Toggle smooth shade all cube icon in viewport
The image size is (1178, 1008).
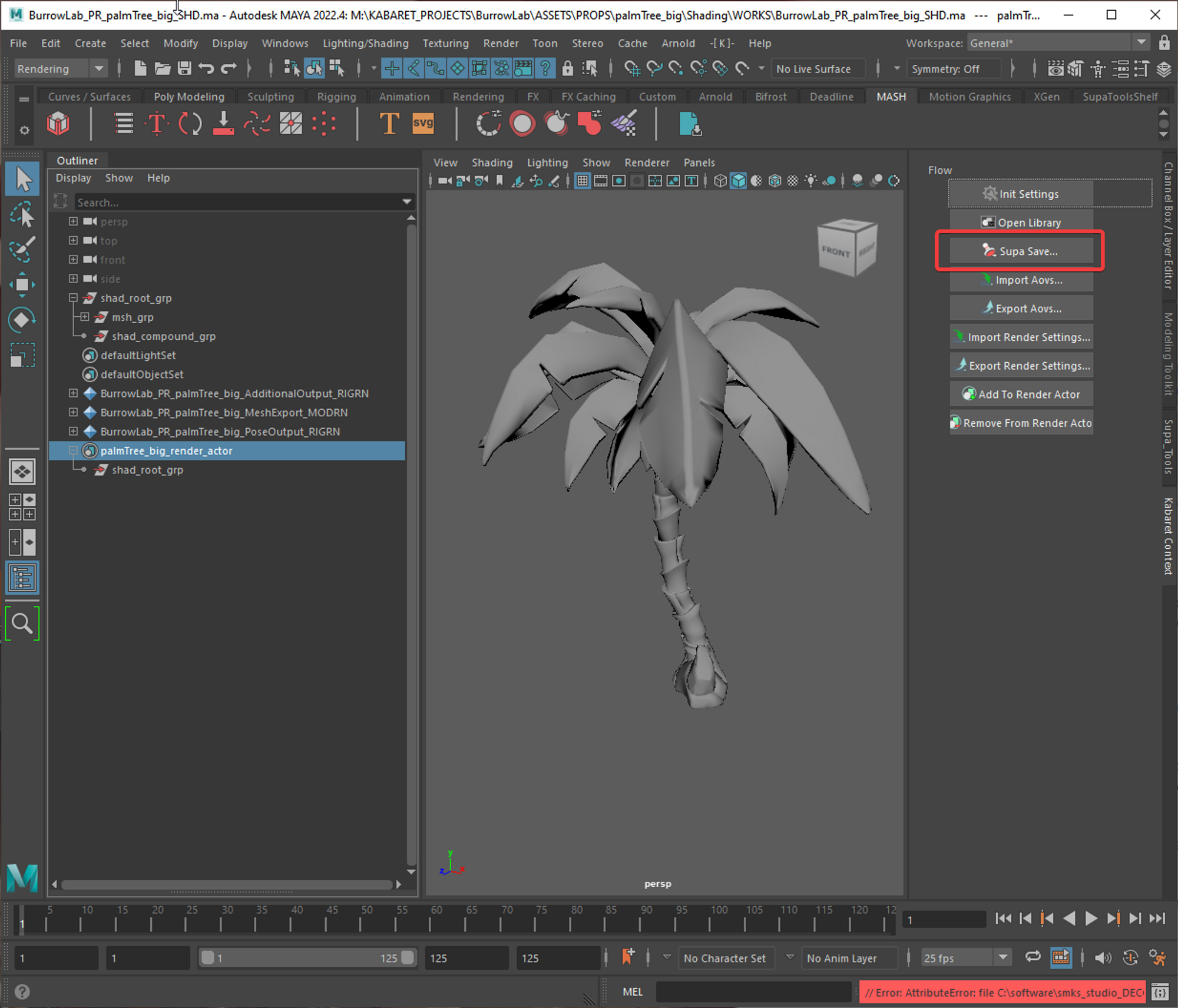click(x=738, y=181)
